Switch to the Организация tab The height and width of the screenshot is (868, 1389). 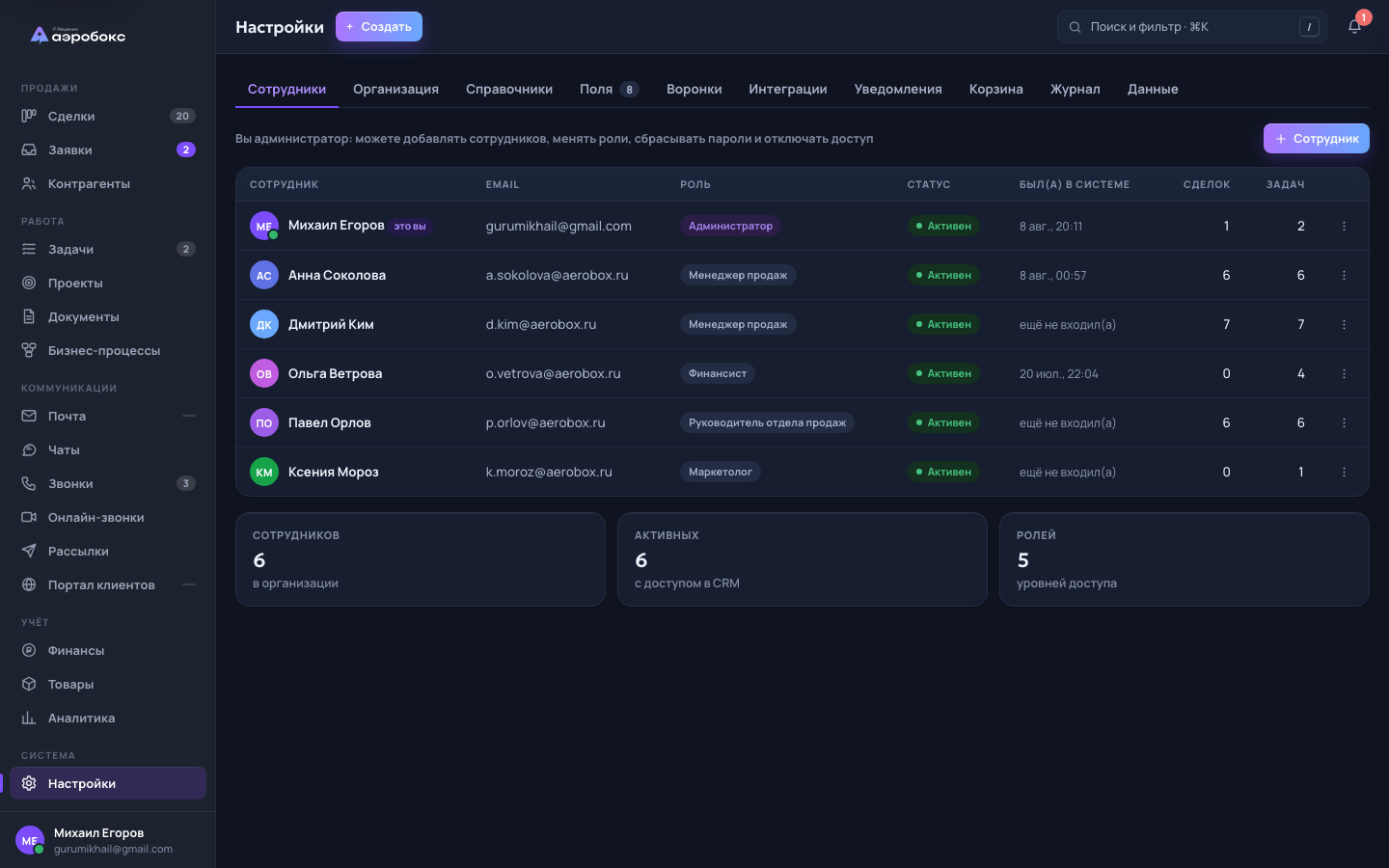[x=395, y=89]
